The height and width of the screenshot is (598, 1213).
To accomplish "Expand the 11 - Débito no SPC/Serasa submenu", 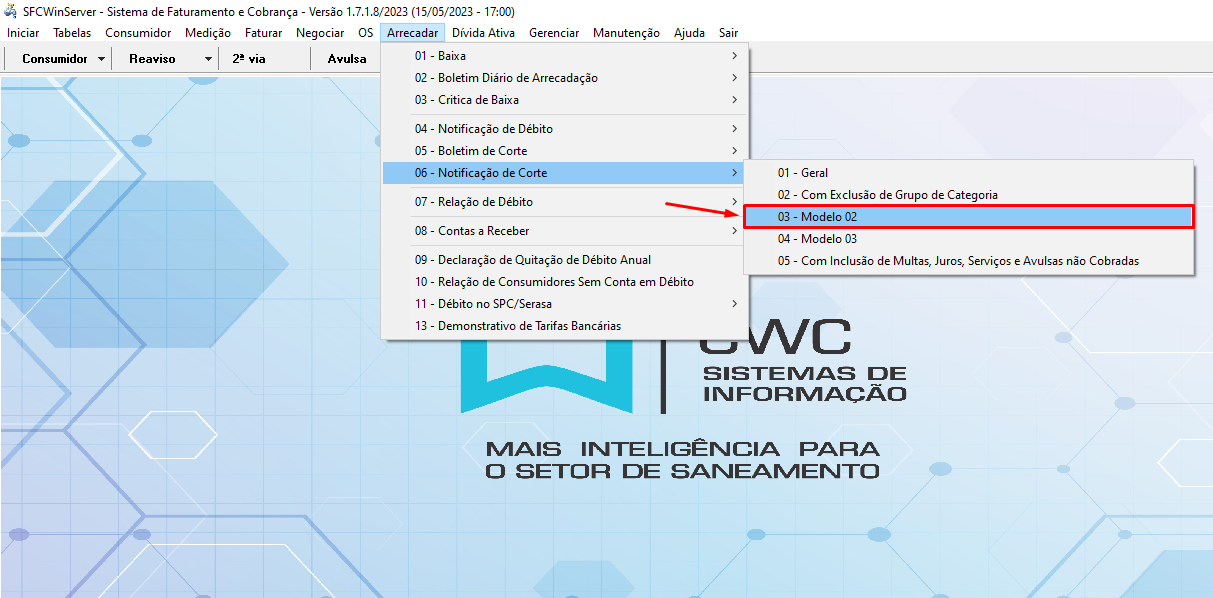I will 483,304.
